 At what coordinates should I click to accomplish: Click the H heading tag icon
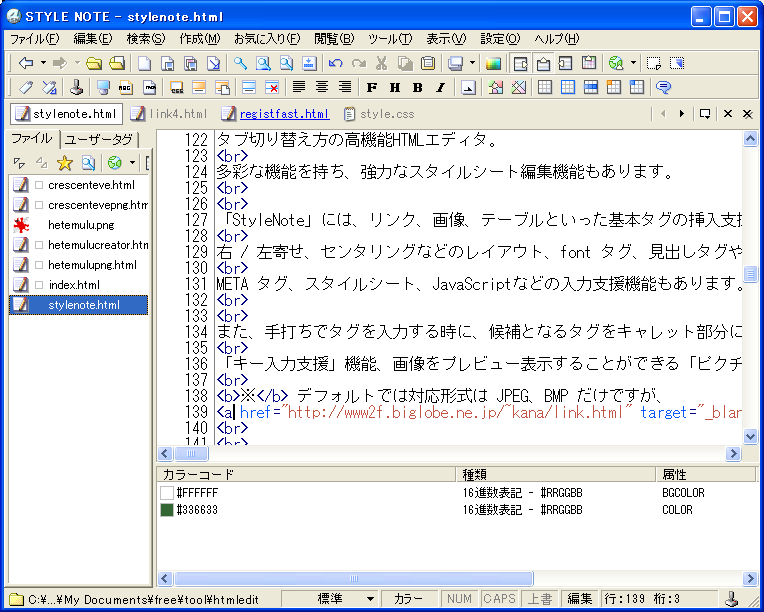395,88
